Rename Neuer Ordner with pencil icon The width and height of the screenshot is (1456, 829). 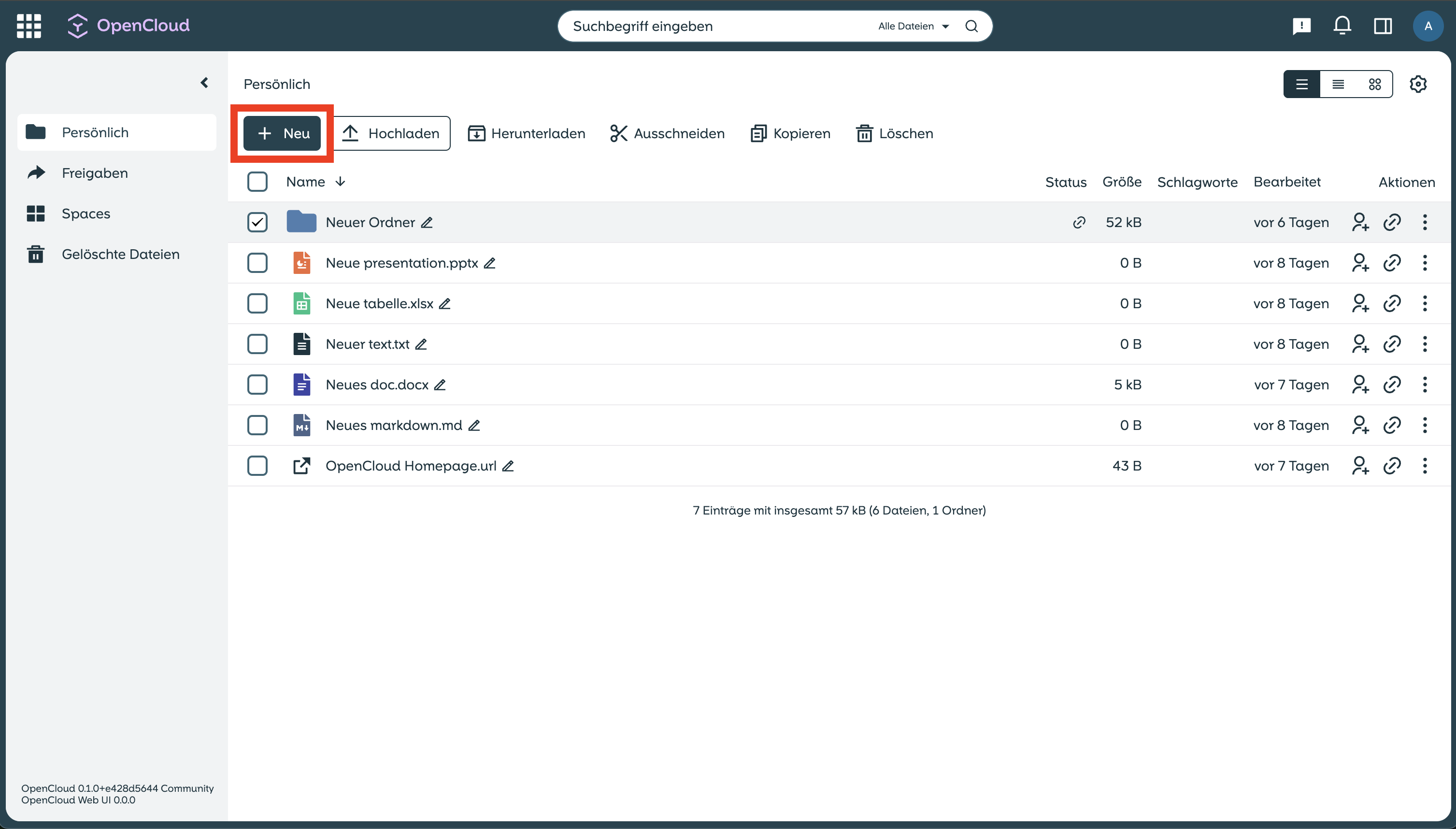(x=427, y=223)
